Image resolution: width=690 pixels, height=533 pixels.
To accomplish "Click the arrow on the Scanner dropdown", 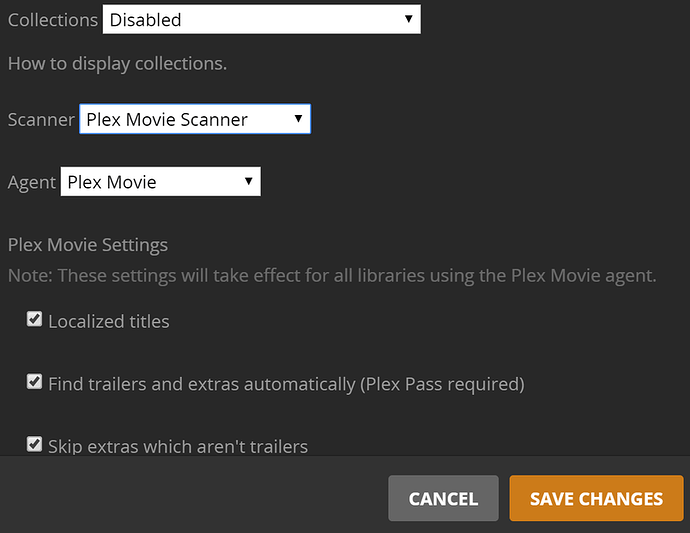I will [298, 120].
